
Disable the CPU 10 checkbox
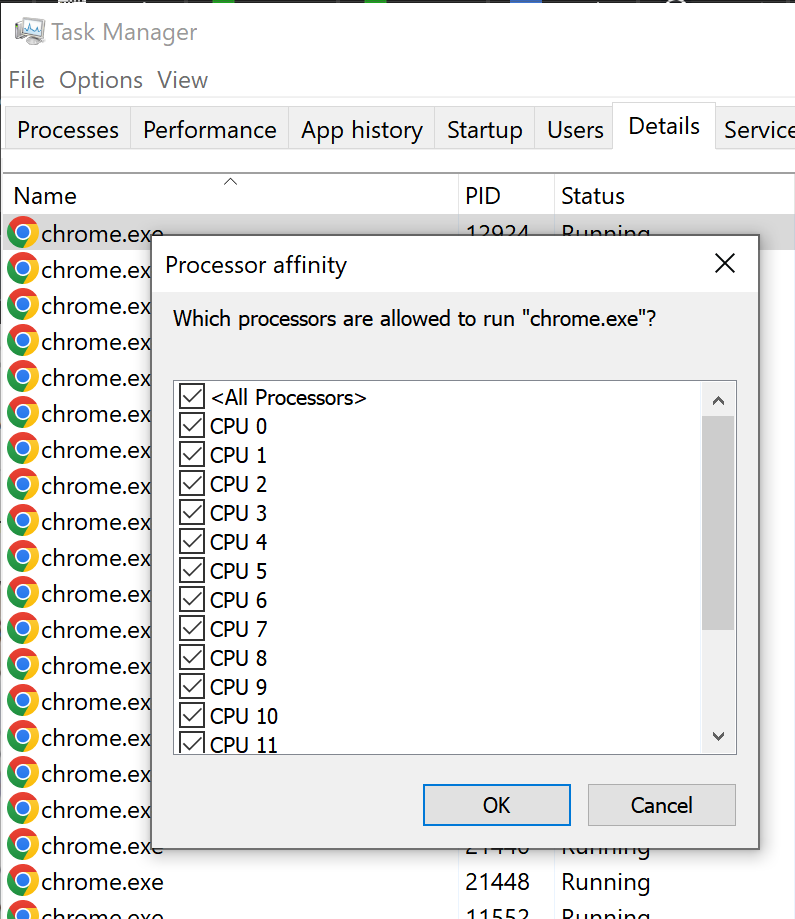192,716
